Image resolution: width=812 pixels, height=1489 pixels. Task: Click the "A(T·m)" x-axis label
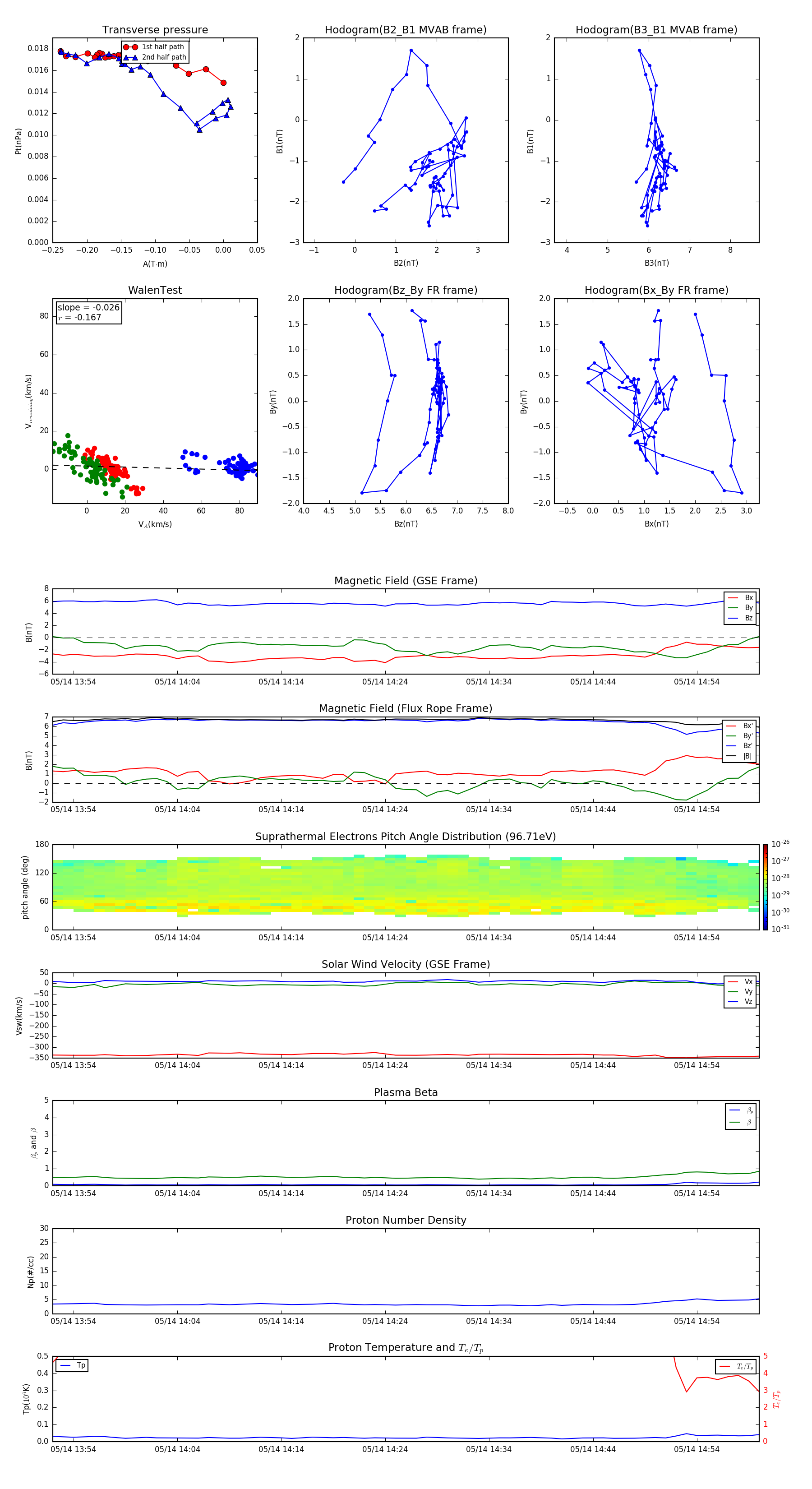tap(155, 264)
